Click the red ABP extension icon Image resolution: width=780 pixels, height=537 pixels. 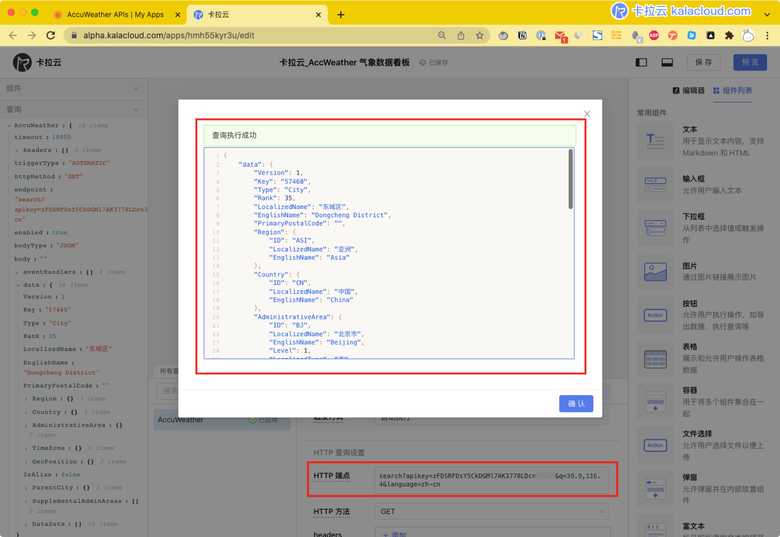[x=654, y=35]
